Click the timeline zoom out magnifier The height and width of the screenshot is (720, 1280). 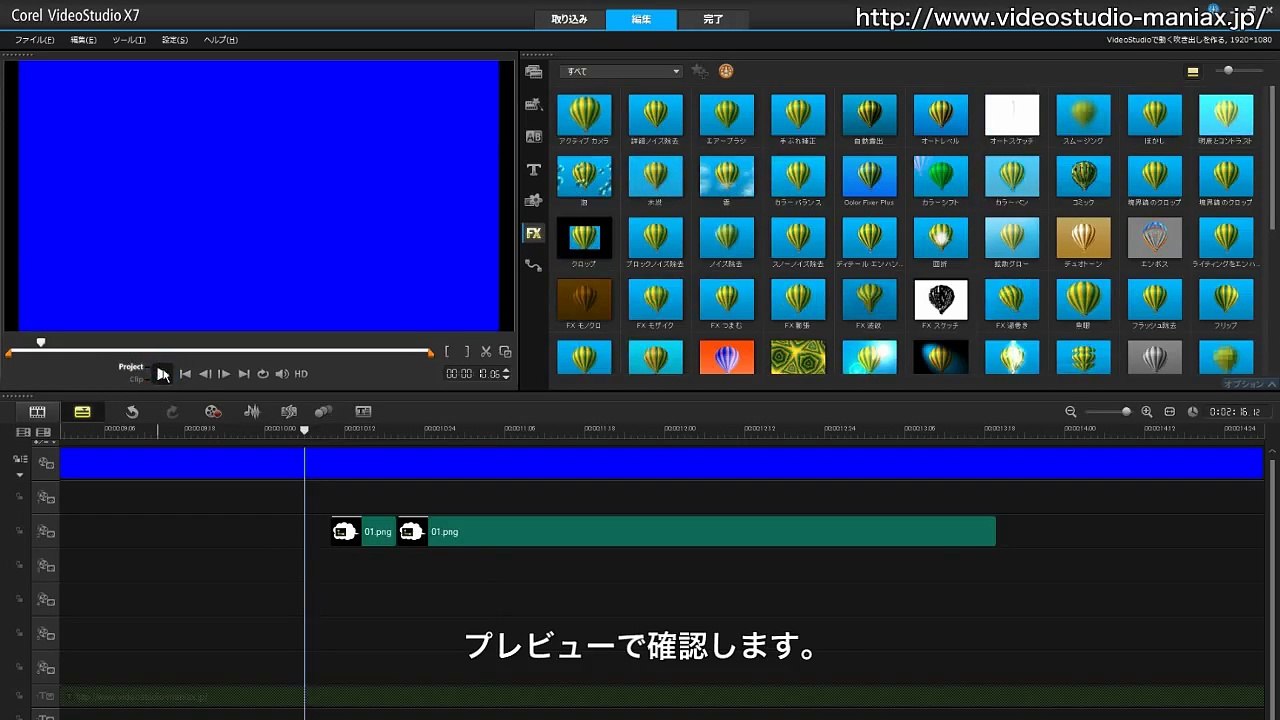(x=1070, y=412)
